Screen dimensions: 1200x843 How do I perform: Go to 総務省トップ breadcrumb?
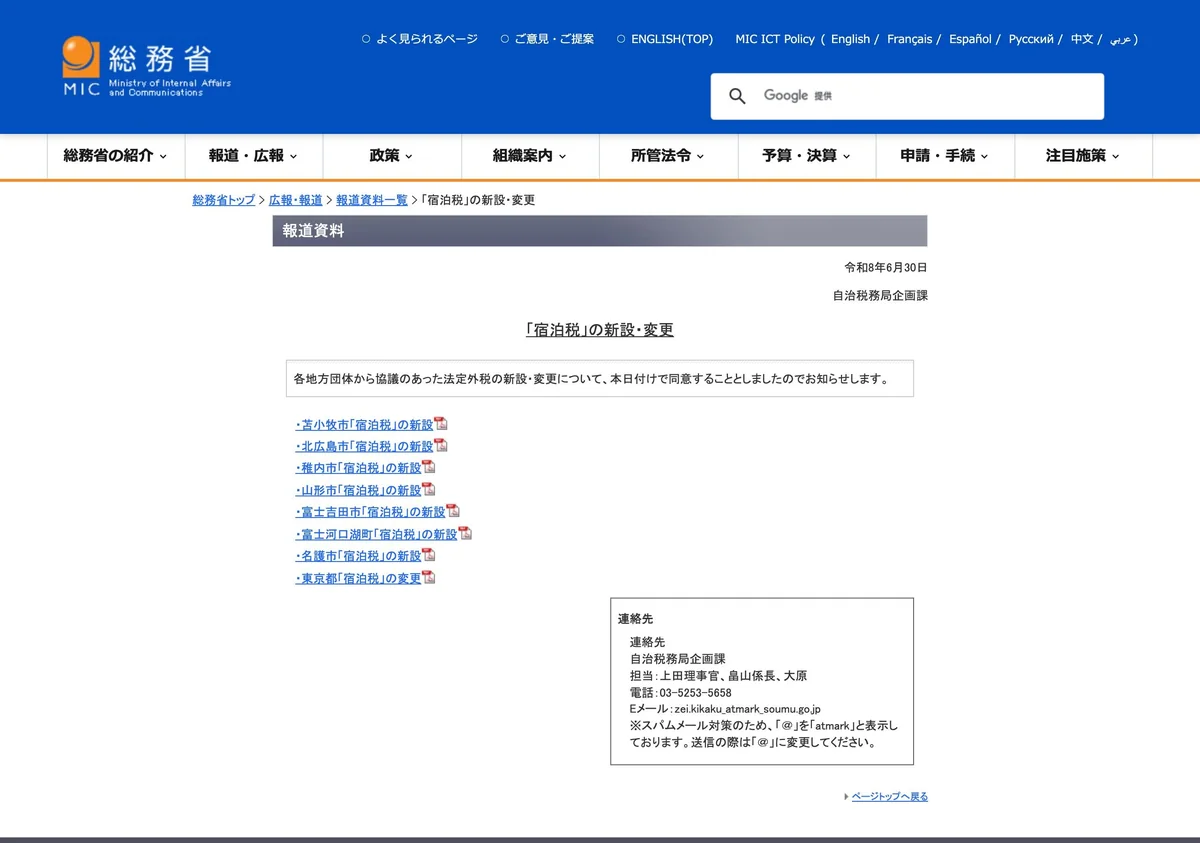tap(224, 200)
